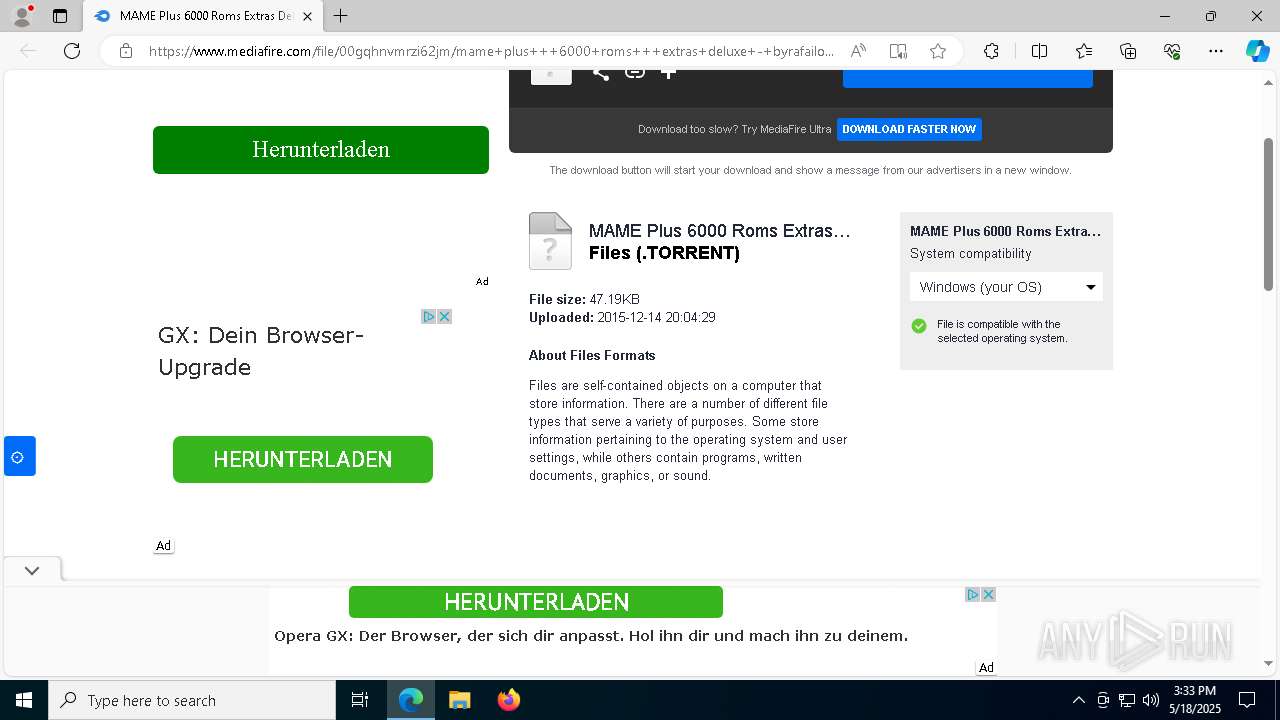
Task: Open the notification center
Action: 1247,700
